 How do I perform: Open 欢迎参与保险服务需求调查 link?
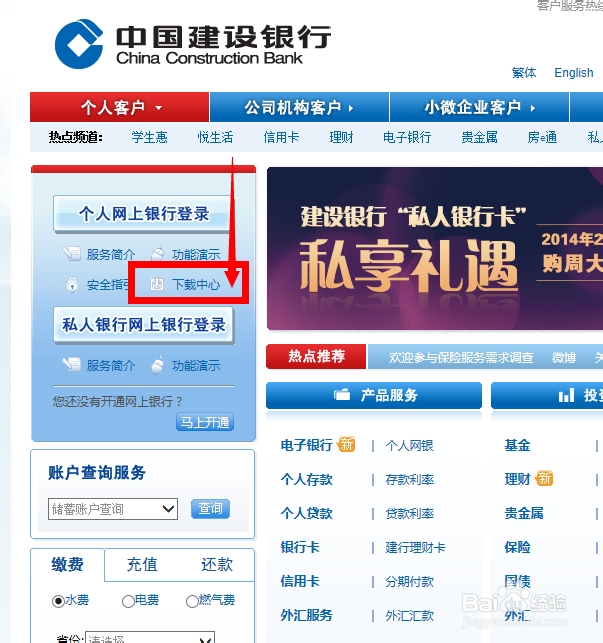tap(461, 358)
